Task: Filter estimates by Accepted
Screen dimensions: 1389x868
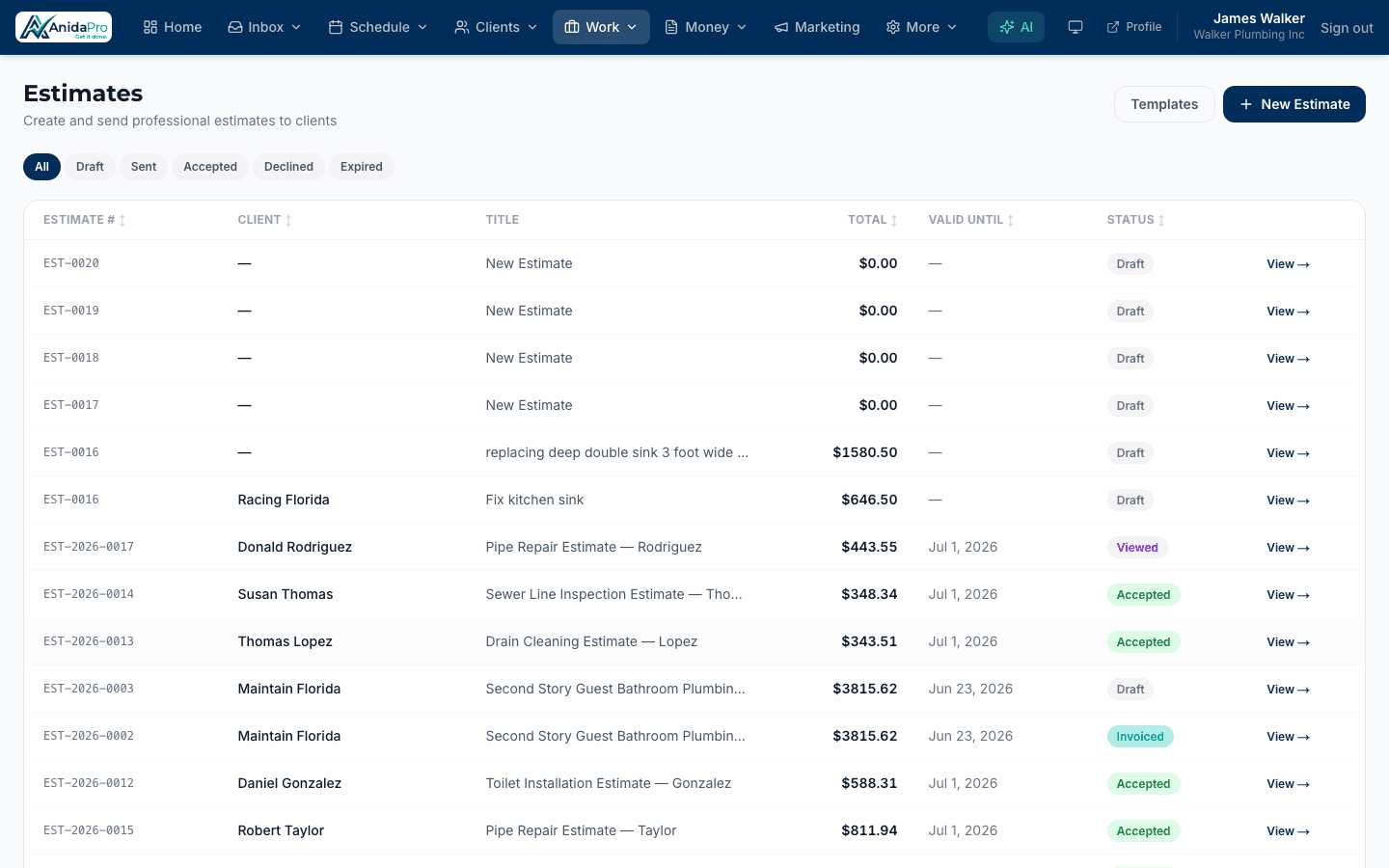Action: coord(210,167)
